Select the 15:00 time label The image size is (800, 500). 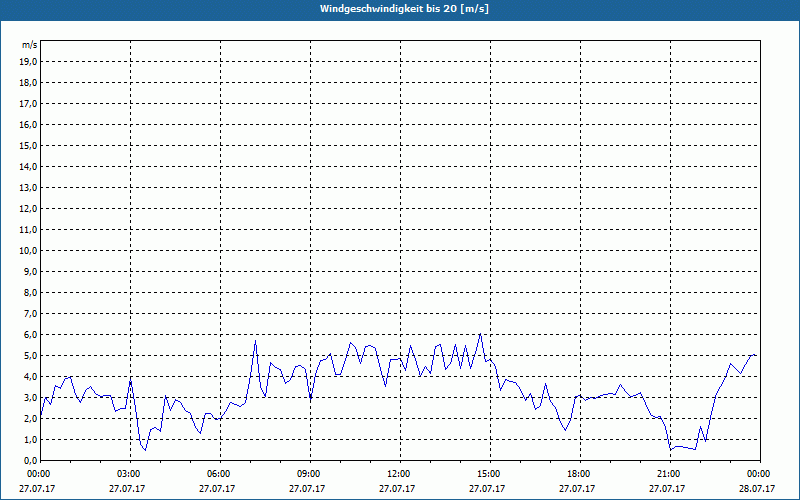tap(490, 474)
